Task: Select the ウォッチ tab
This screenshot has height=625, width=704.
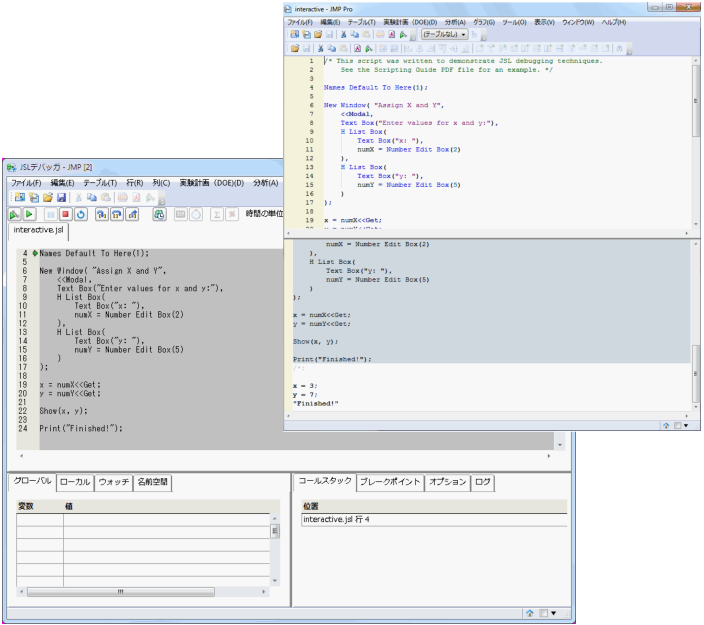Action: 113,482
